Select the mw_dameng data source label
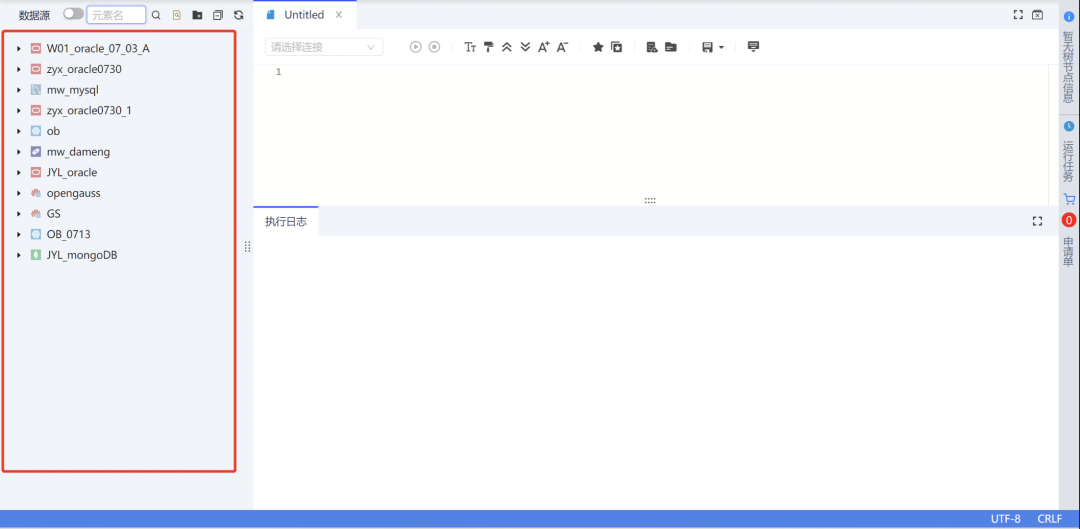 pos(79,152)
